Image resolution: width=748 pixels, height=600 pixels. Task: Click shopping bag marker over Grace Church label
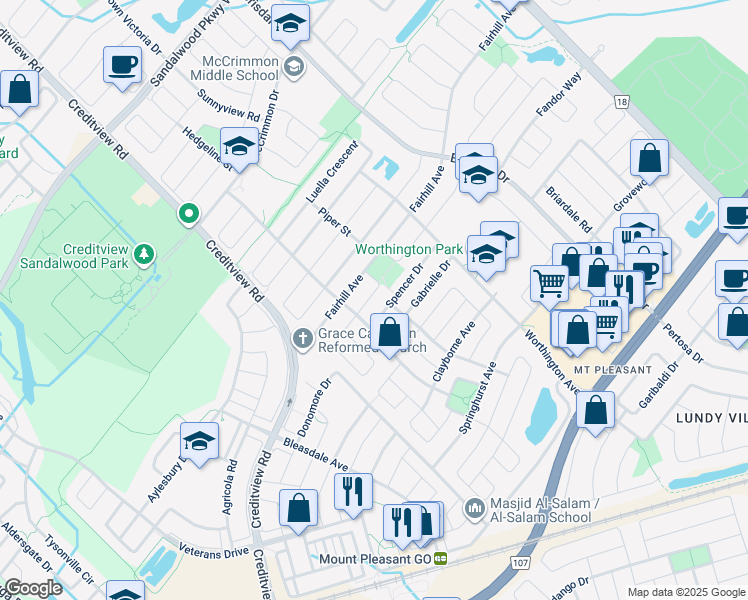click(x=390, y=334)
